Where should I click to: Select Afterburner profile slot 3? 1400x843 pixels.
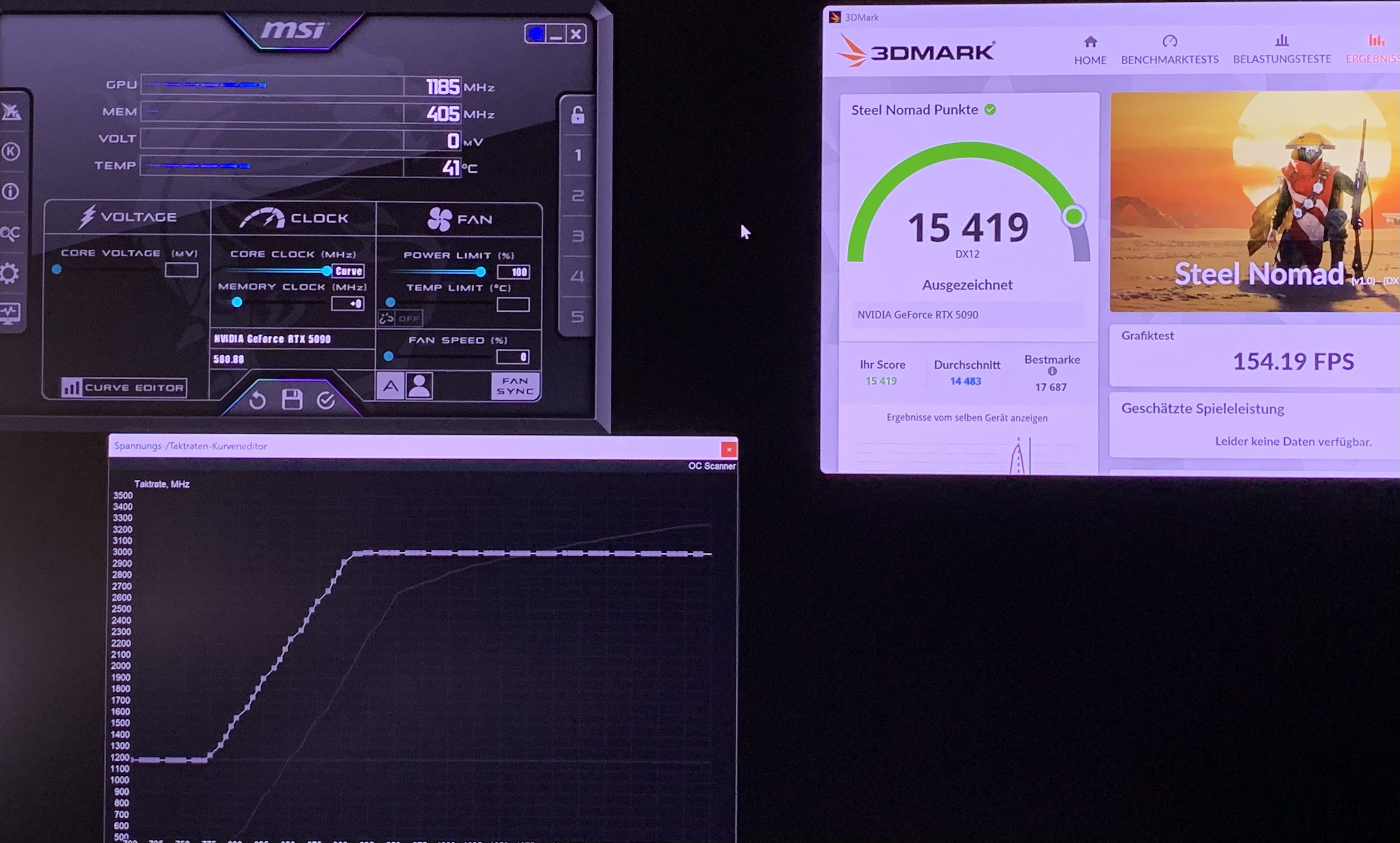(578, 236)
